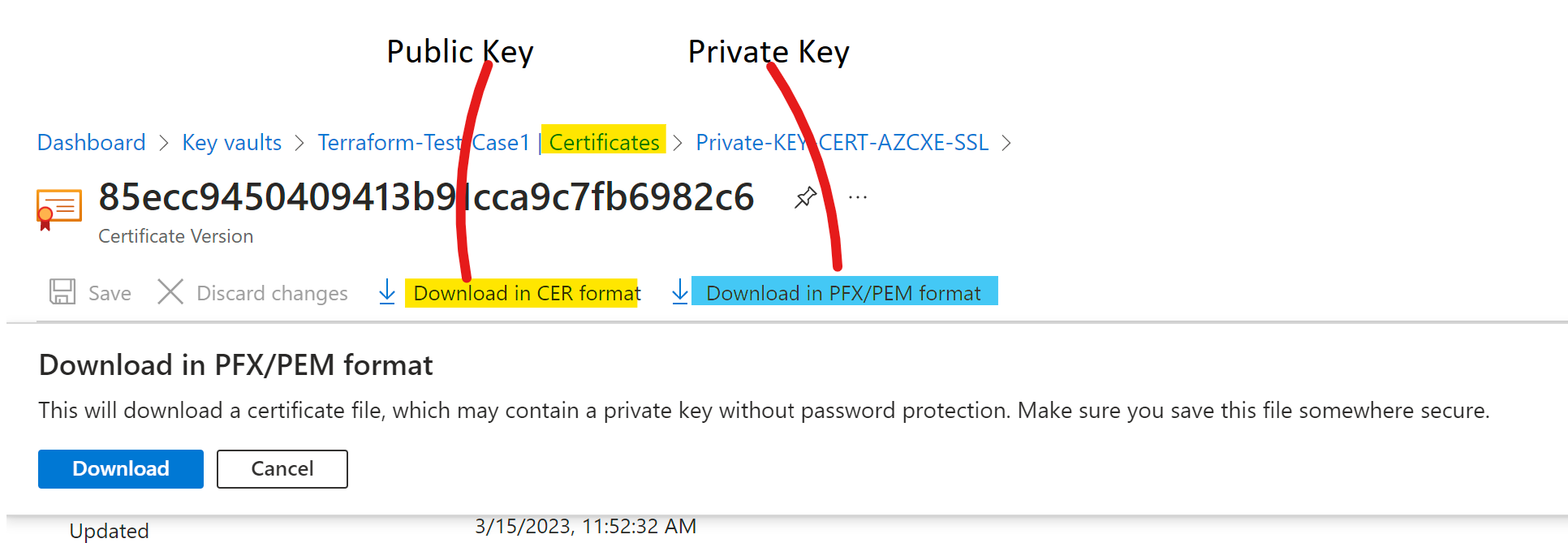Click the blue Download button

point(120,469)
